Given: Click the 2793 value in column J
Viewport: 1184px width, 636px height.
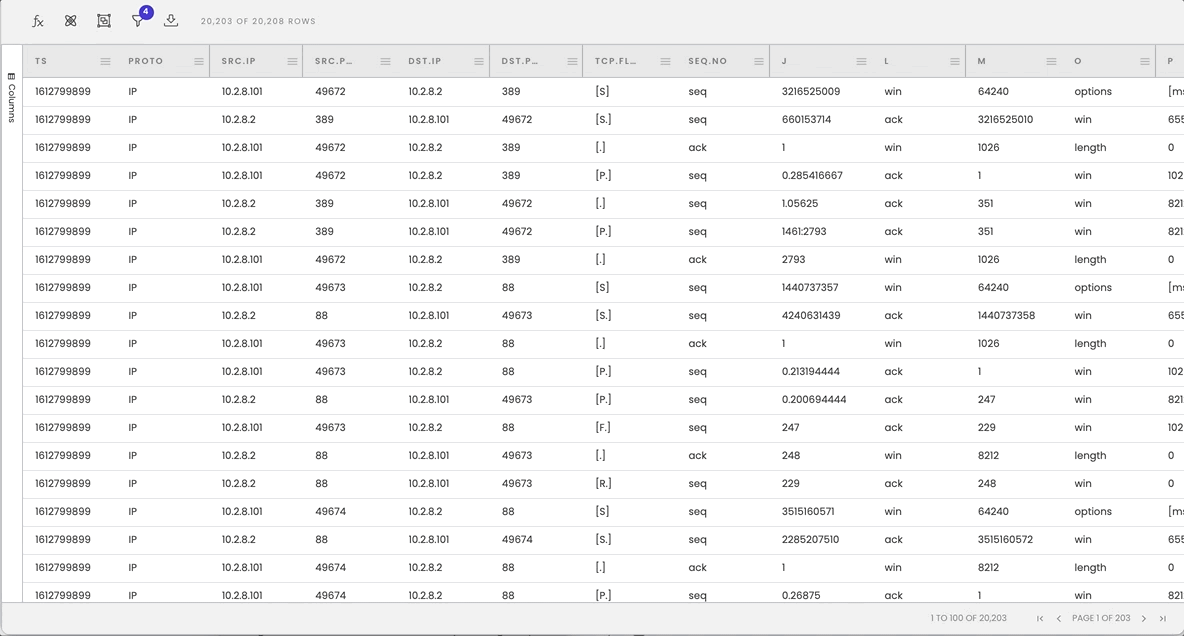Looking at the screenshot, I should (x=794, y=259).
